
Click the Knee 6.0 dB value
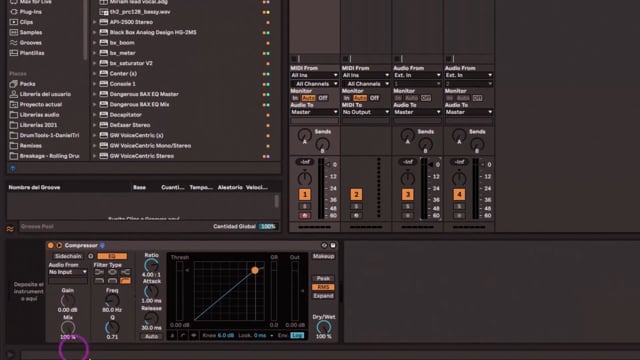pyautogui.click(x=226, y=336)
